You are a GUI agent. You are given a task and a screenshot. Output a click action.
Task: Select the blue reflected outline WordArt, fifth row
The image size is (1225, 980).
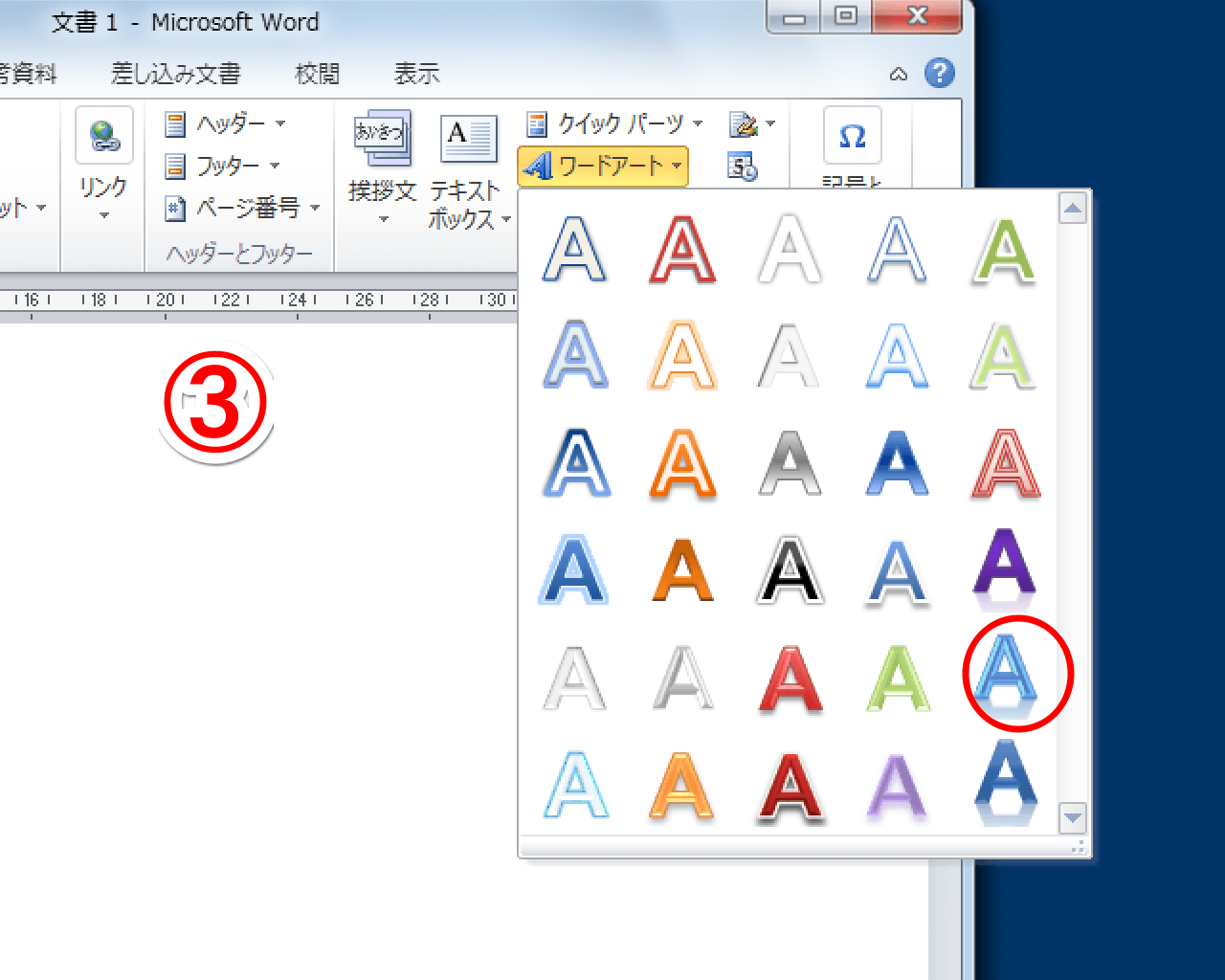1004,675
